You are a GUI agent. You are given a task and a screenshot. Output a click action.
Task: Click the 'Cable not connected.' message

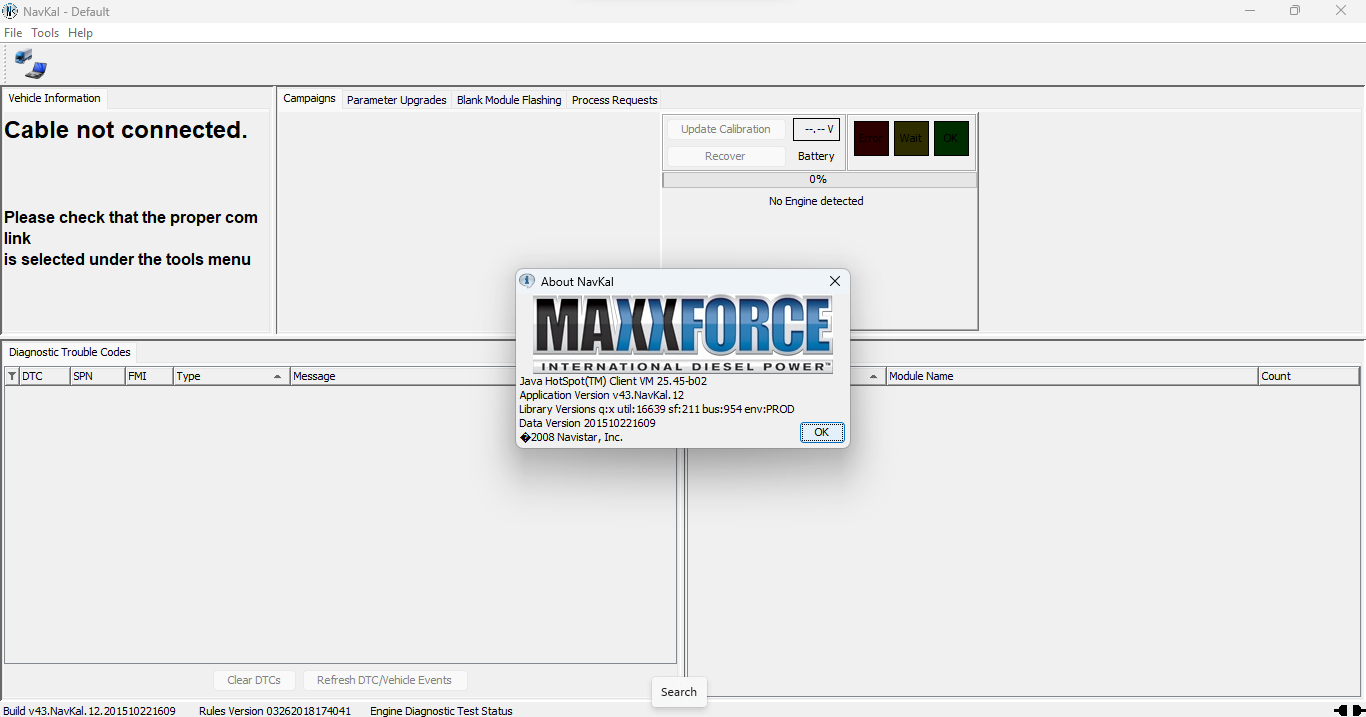[x=126, y=130]
